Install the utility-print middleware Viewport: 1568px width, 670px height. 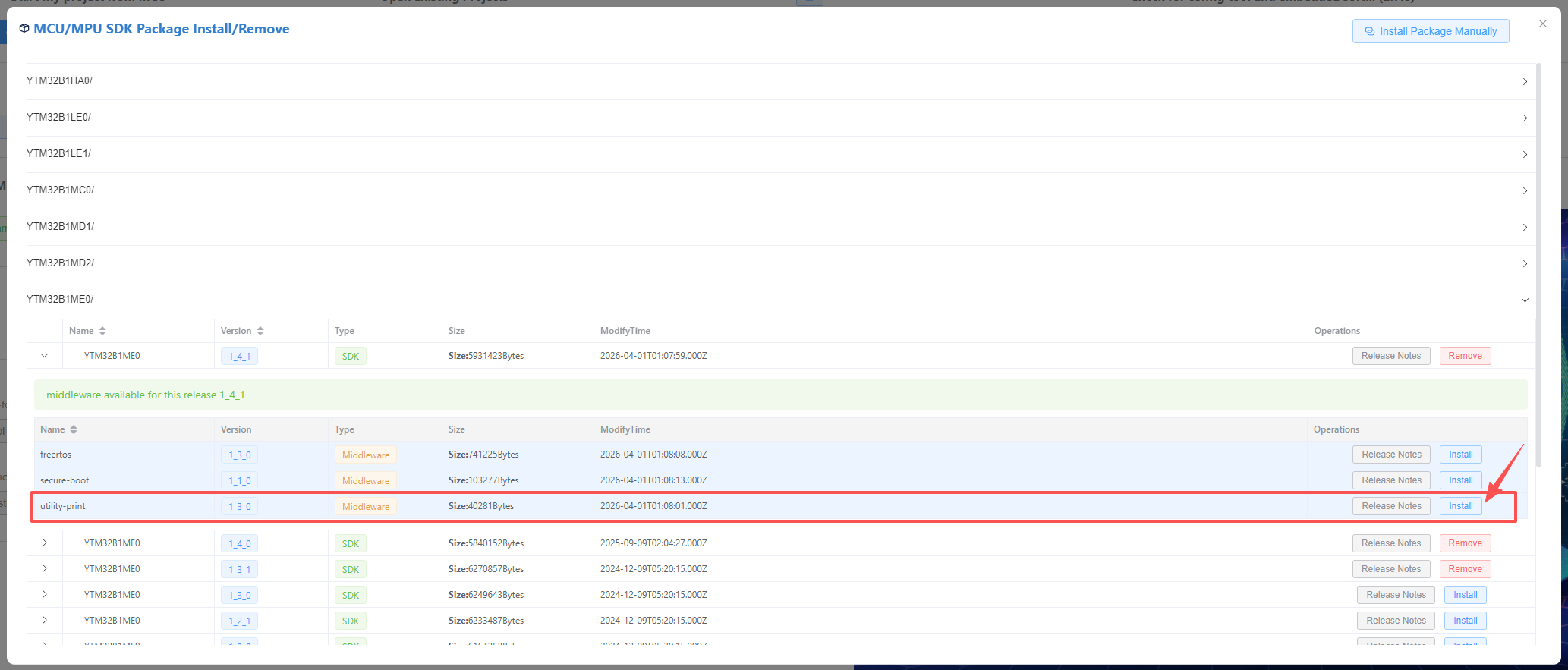click(1460, 506)
